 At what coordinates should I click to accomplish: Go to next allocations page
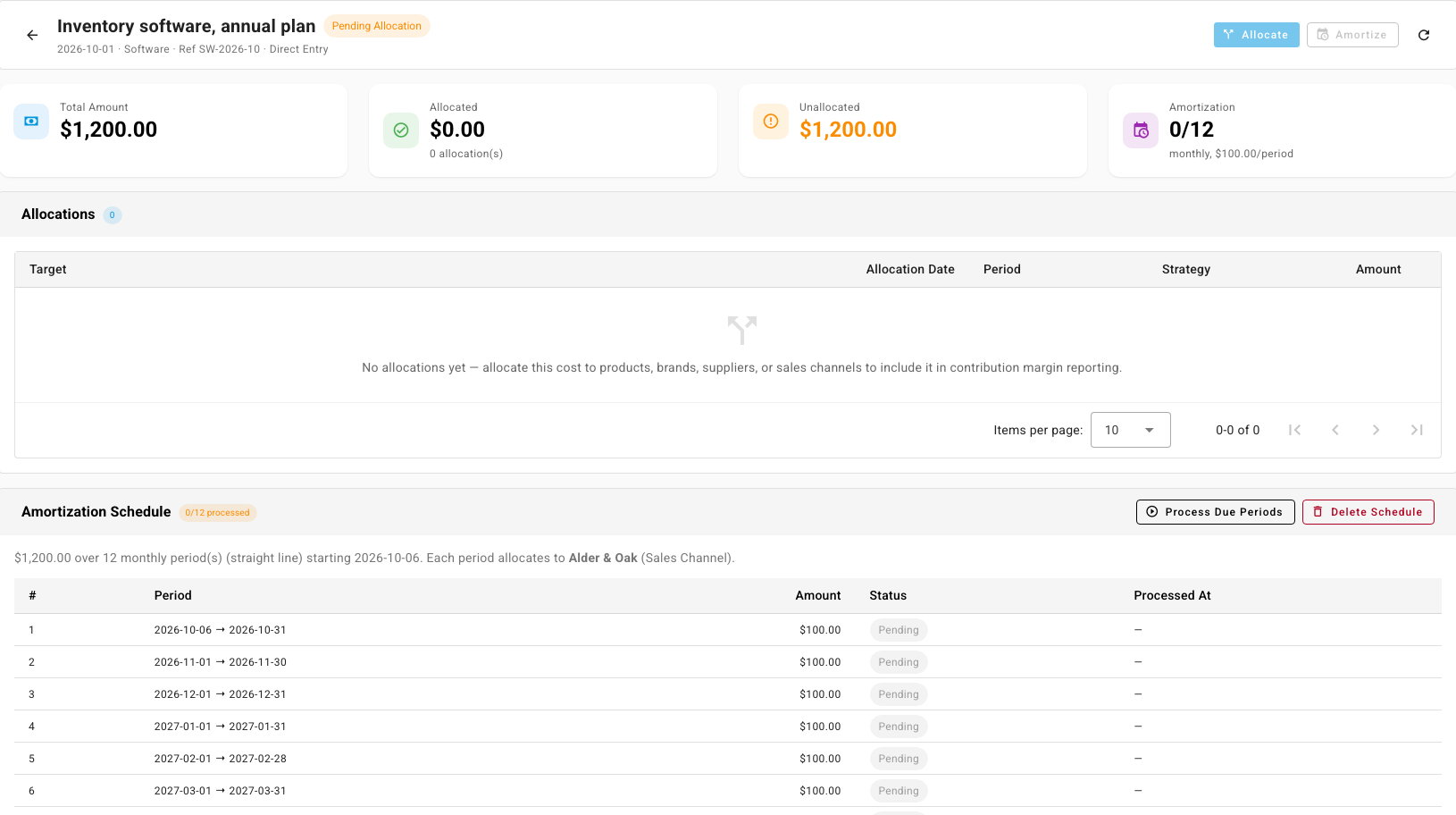pyautogui.click(x=1377, y=430)
